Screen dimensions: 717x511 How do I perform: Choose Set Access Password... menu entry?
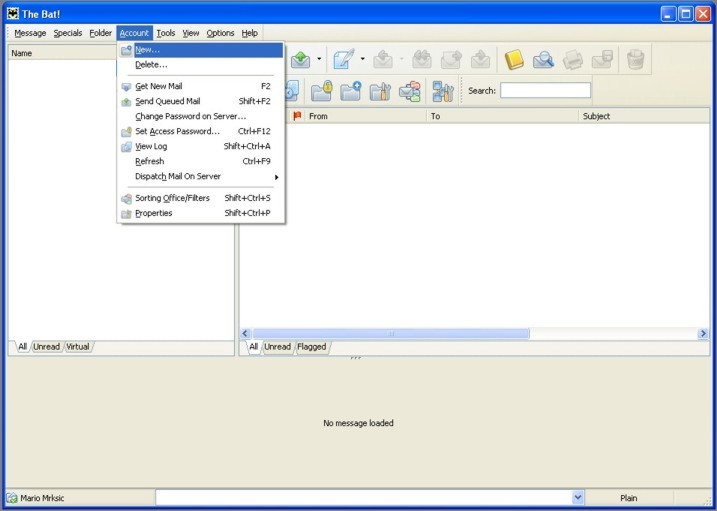pyautogui.click(x=201, y=131)
